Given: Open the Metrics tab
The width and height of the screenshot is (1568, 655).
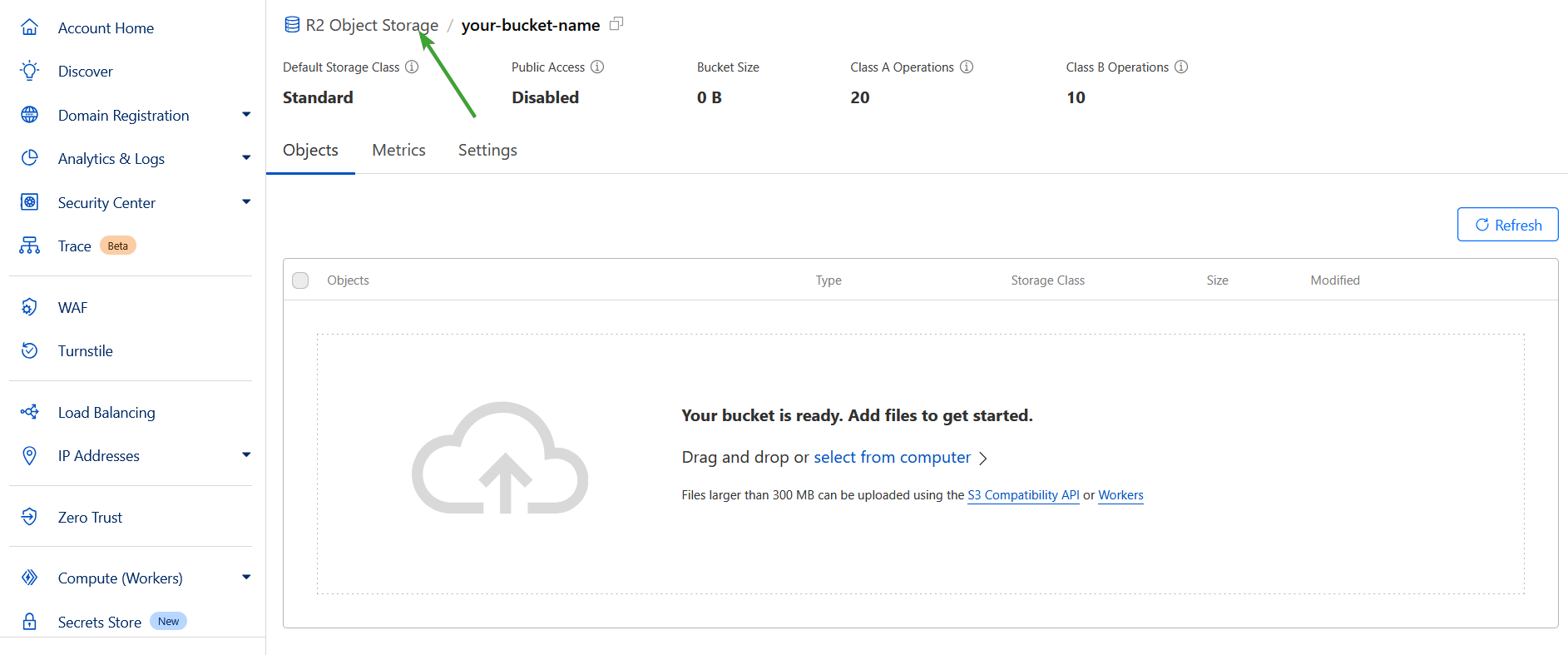Looking at the screenshot, I should pos(398,150).
